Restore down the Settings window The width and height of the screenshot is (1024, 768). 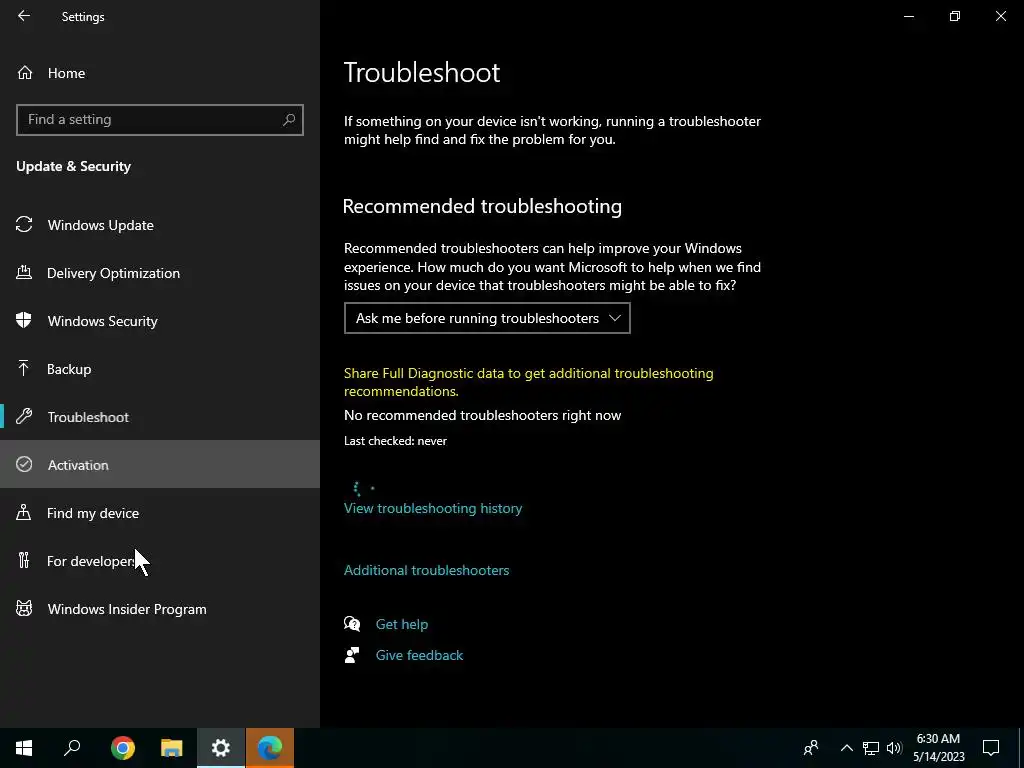955,16
